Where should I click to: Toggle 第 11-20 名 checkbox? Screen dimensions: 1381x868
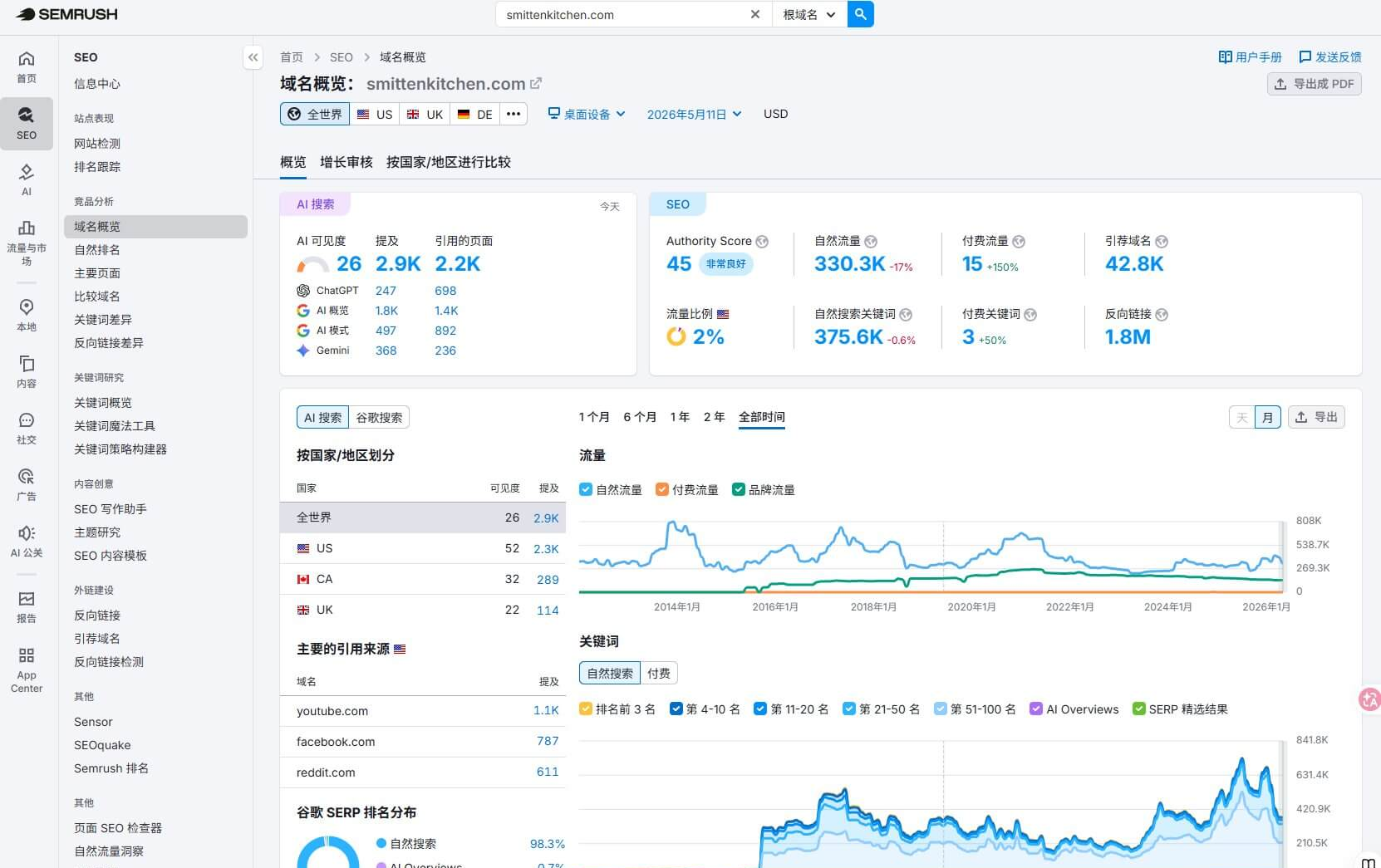tap(760, 709)
